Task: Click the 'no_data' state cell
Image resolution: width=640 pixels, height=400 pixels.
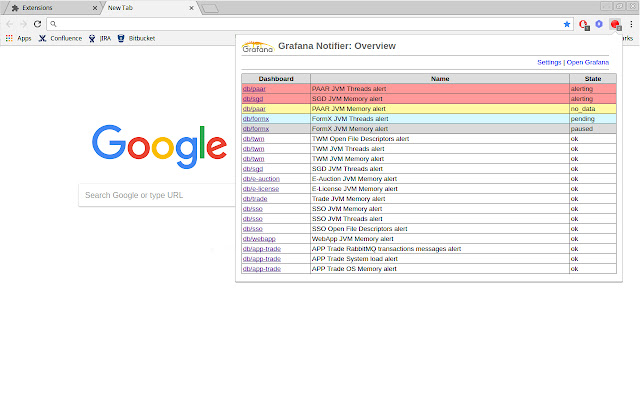Action: (x=593, y=109)
